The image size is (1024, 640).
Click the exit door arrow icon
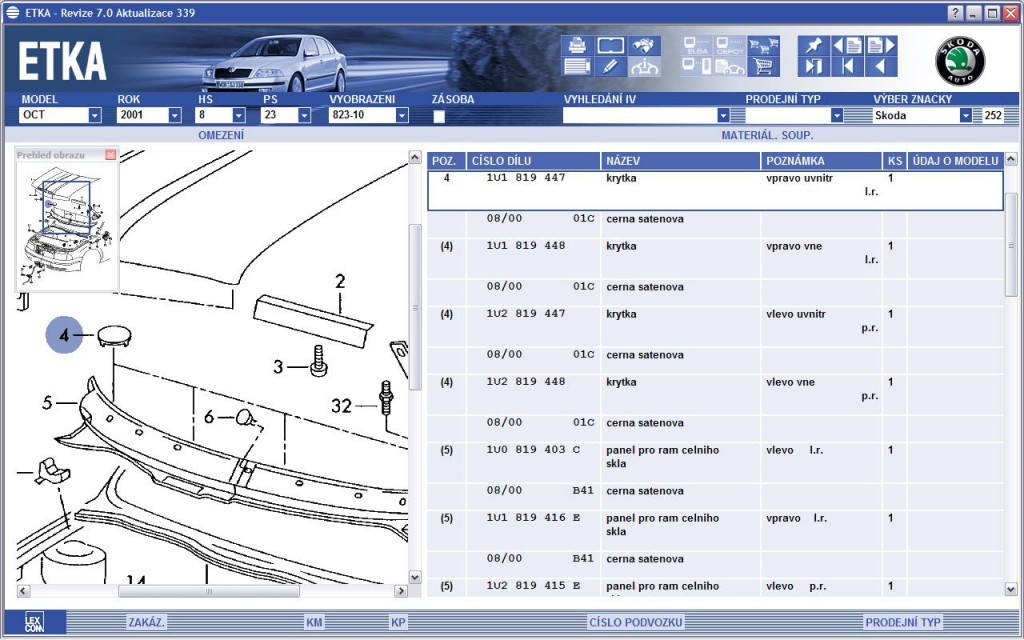pyautogui.click(x=814, y=67)
